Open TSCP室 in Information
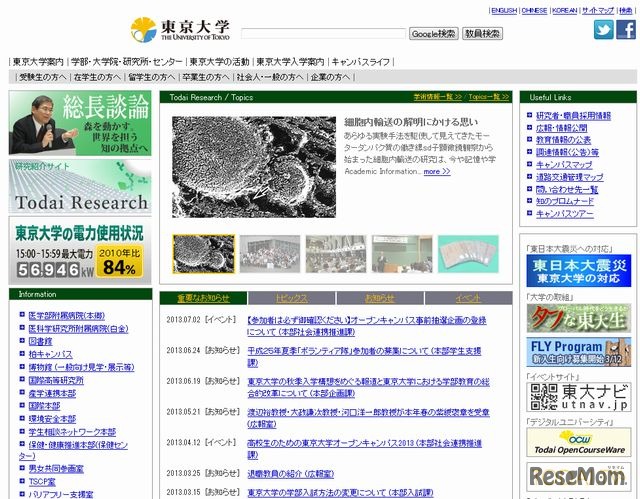Viewport: 640px width, 499px height. coord(42,482)
